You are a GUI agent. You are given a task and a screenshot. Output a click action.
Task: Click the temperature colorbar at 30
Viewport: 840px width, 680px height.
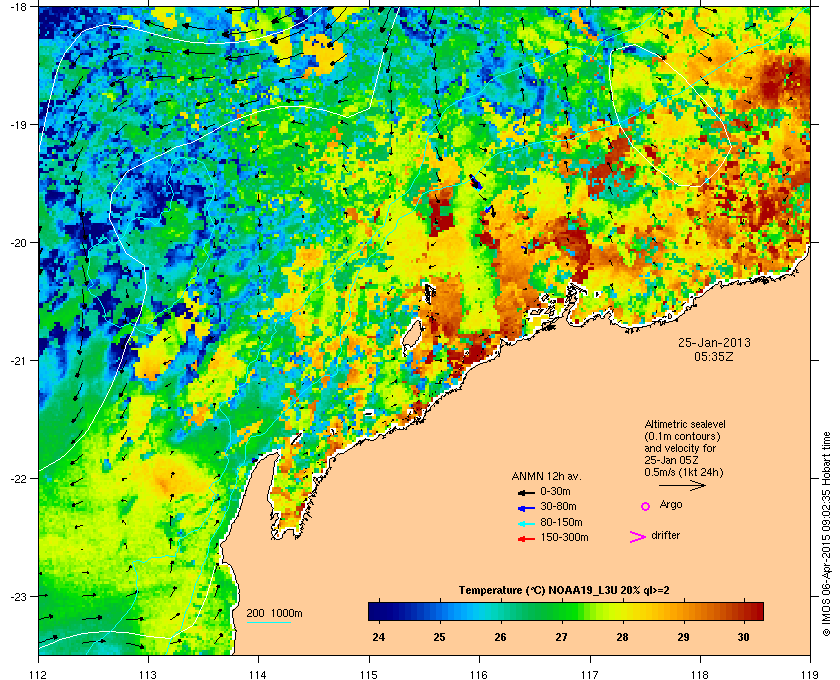click(x=743, y=611)
